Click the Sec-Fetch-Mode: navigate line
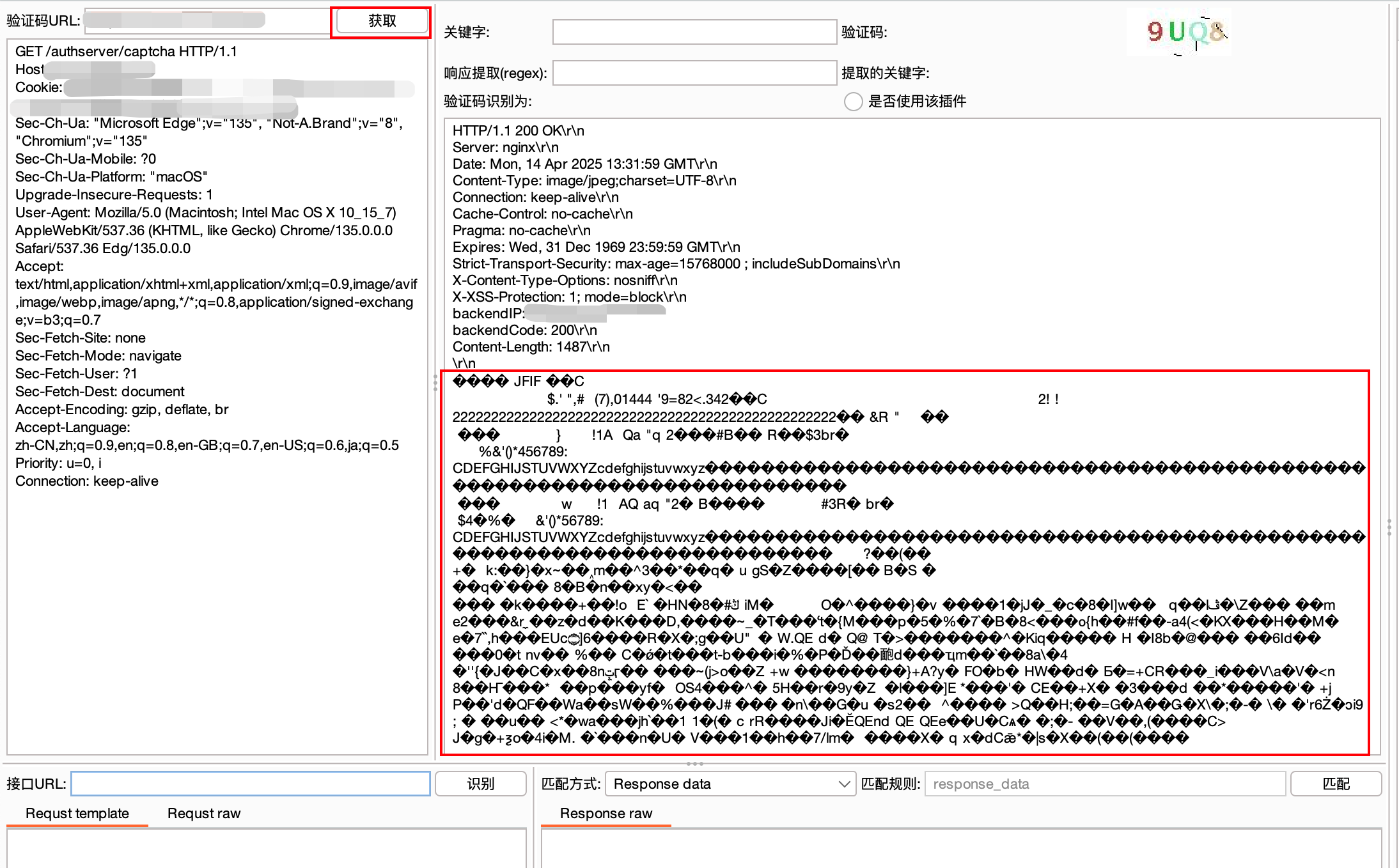 [x=98, y=355]
